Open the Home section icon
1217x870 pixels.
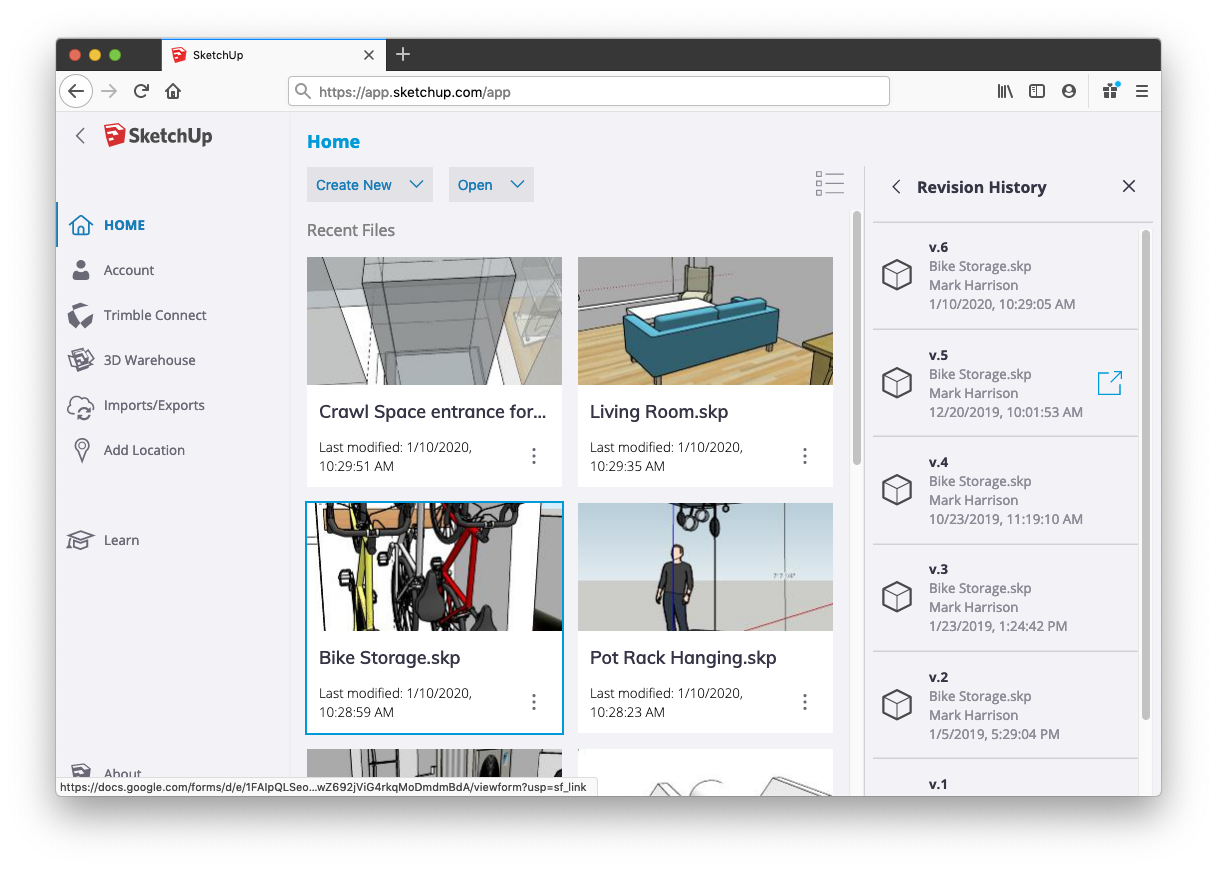click(81, 225)
